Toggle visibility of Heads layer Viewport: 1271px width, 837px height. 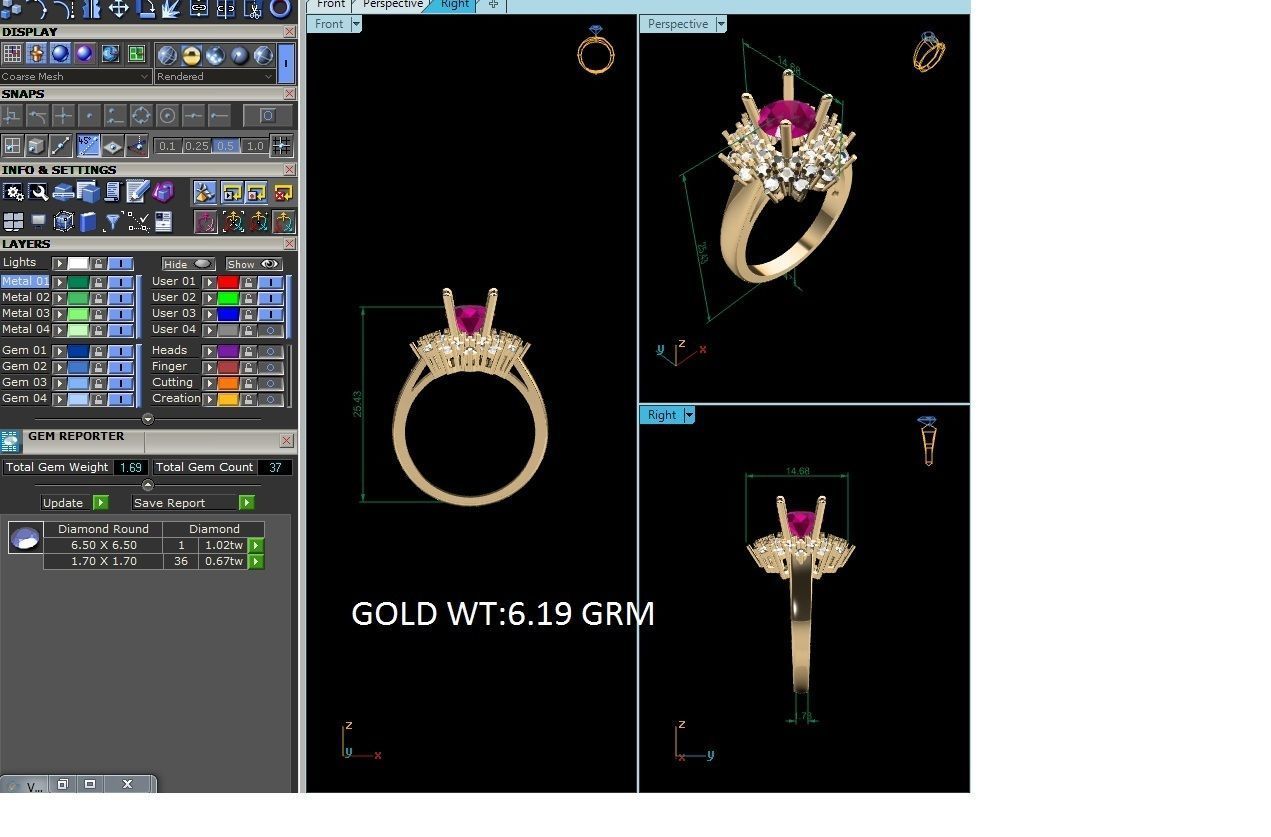tap(270, 351)
